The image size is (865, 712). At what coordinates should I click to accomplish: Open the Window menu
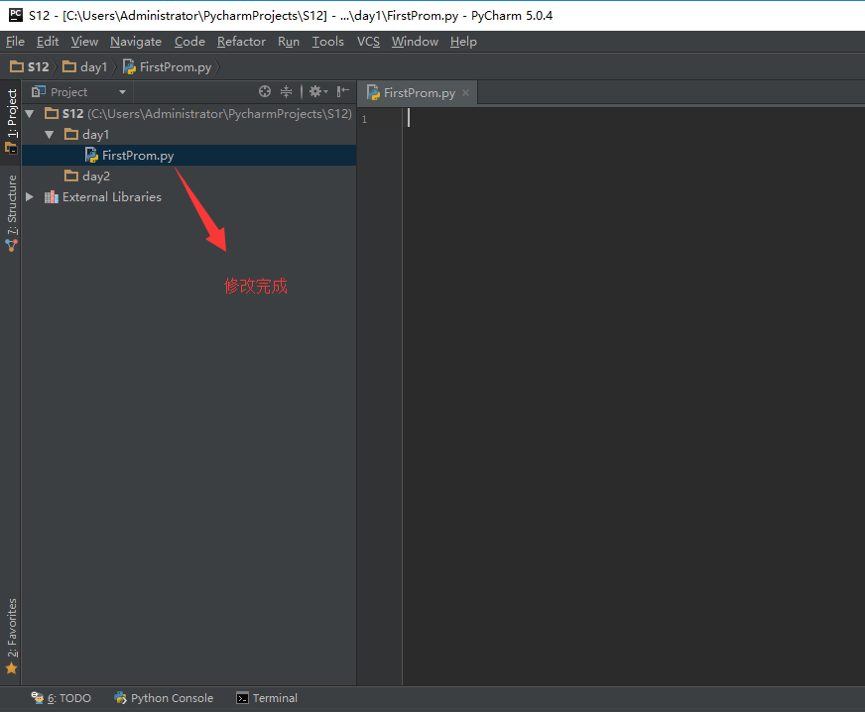(x=415, y=41)
